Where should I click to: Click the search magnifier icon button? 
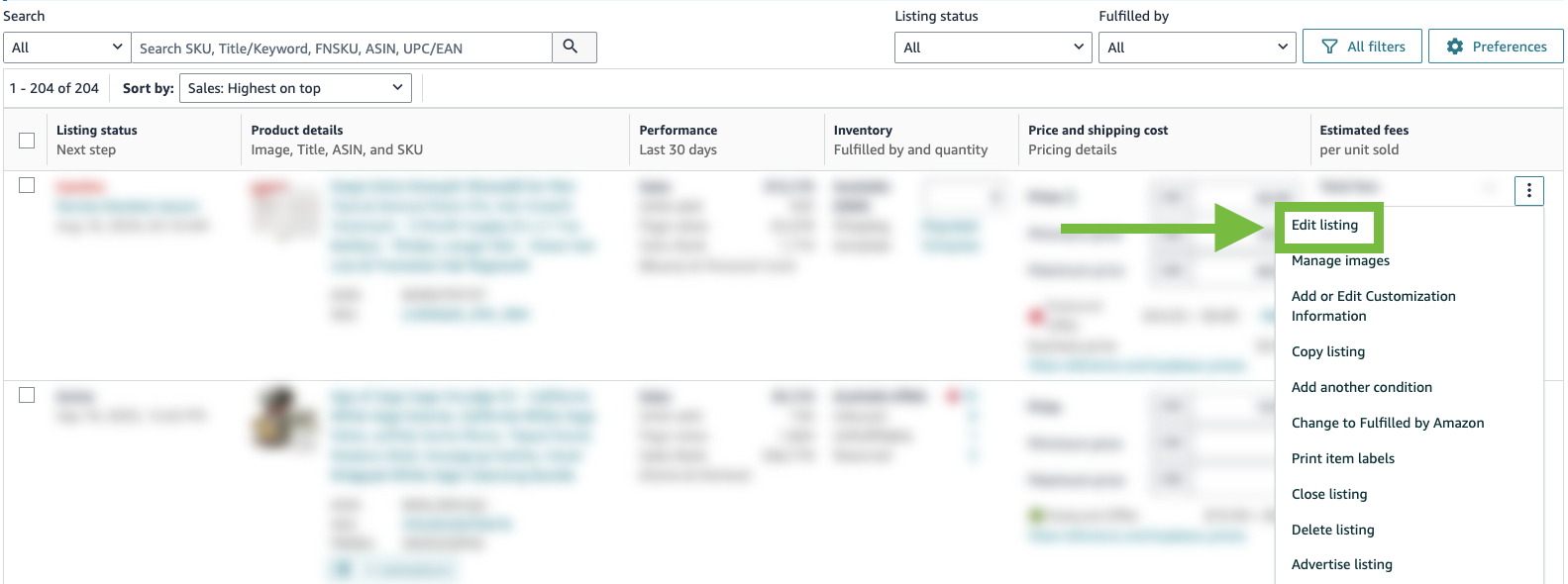(x=571, y=47)
